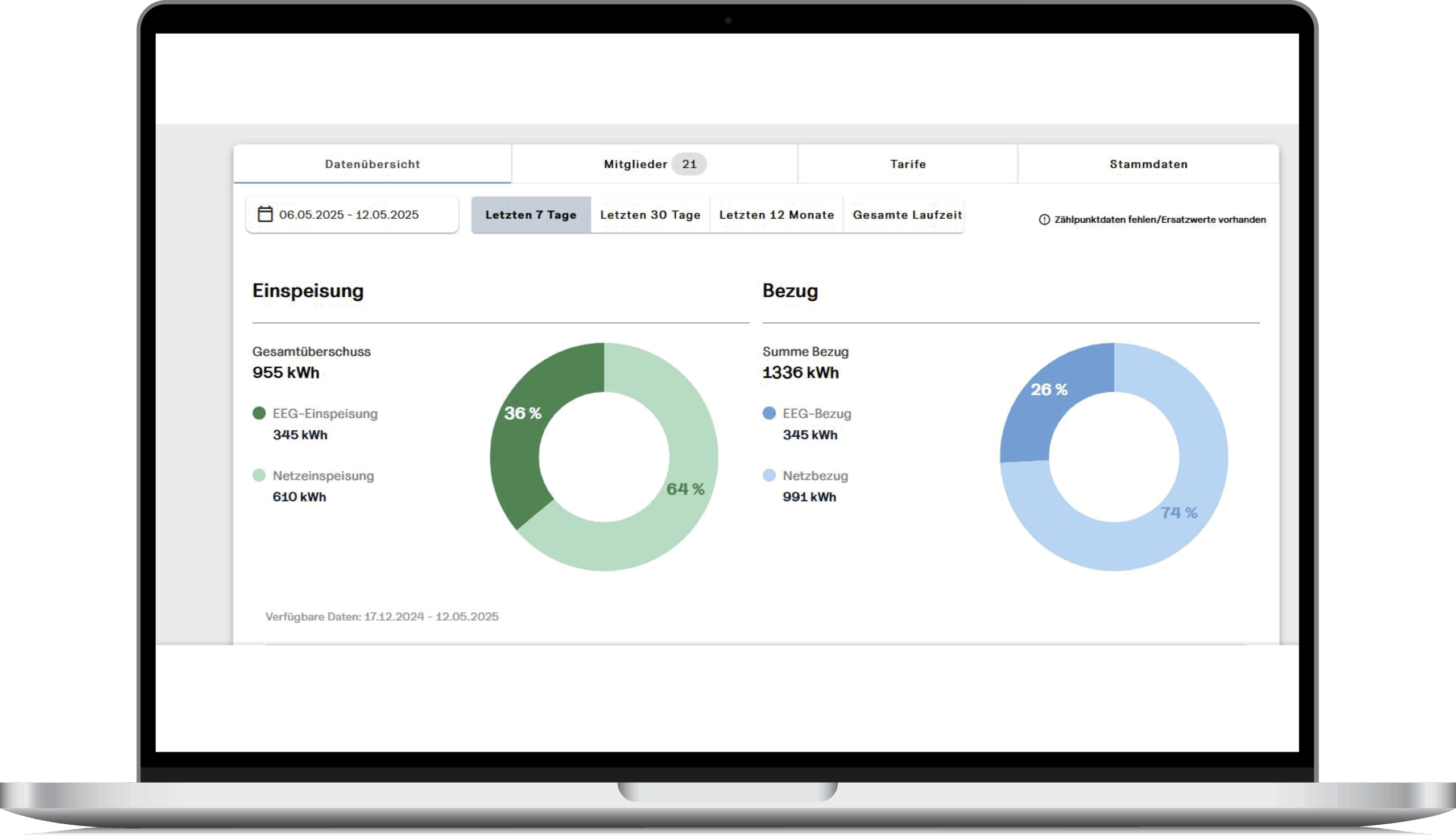
Task: Go to the Stammdaten tab
Action: pyautogui.click(x=1148, y=164)
